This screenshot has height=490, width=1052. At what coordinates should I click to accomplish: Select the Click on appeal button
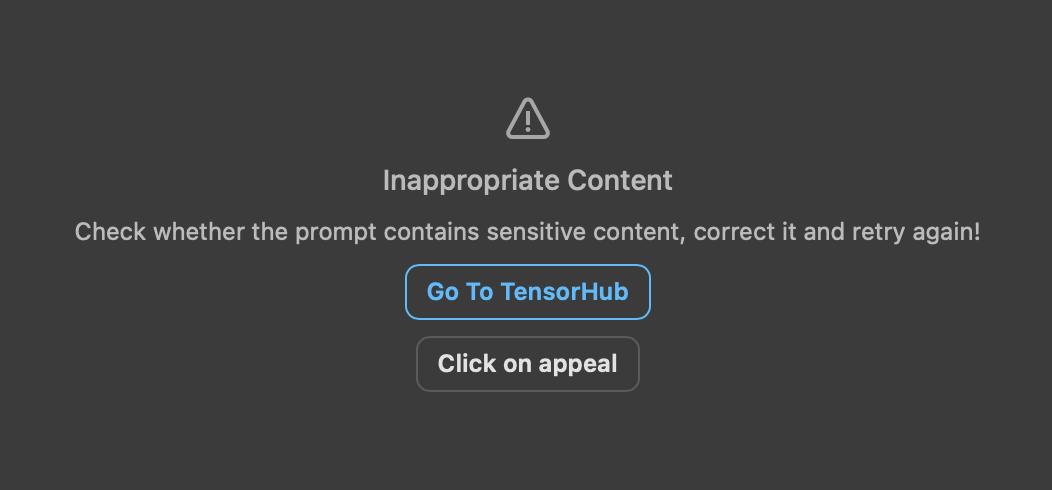click(527, 363)
